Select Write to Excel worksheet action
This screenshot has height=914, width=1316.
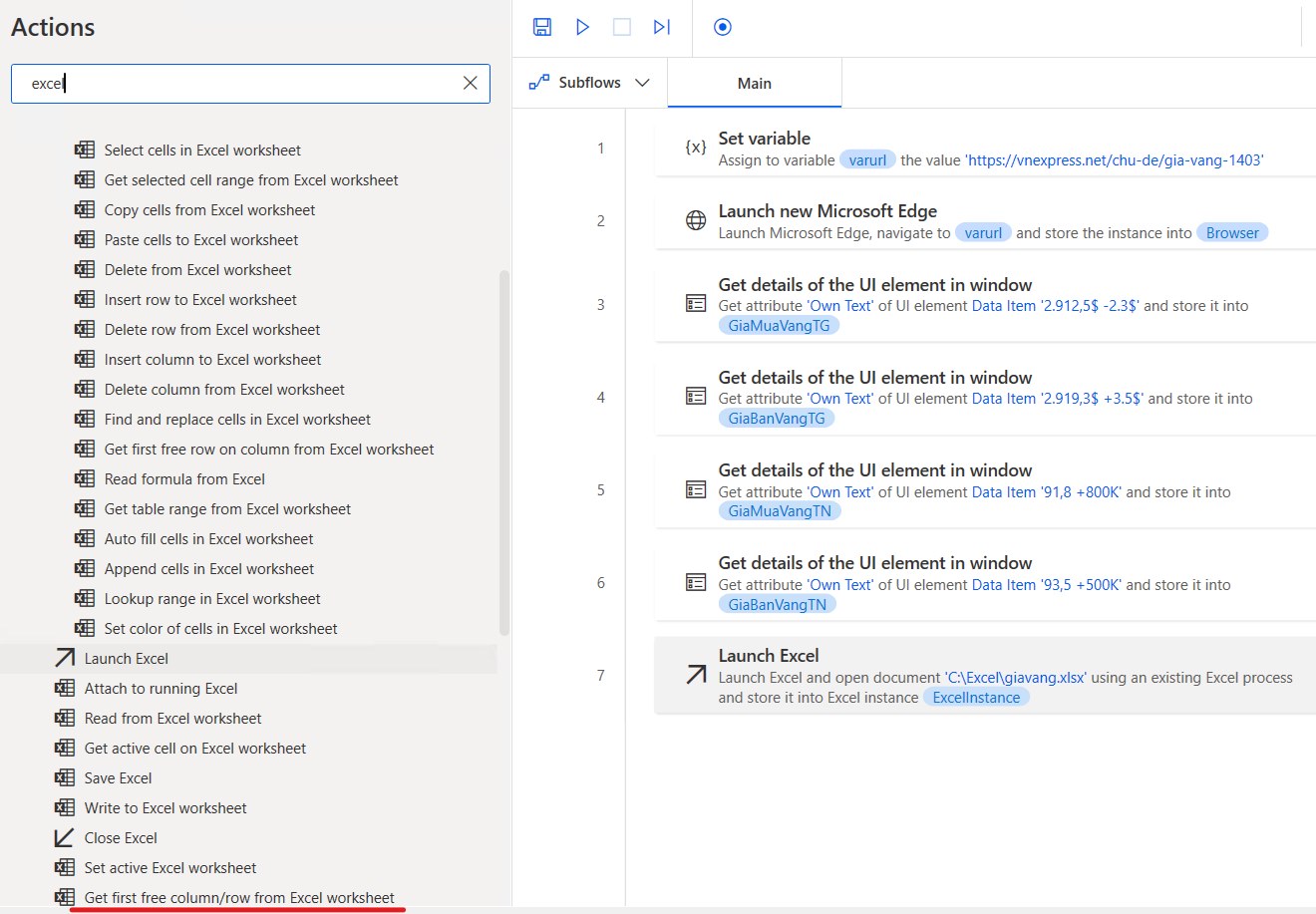(165, 807)
